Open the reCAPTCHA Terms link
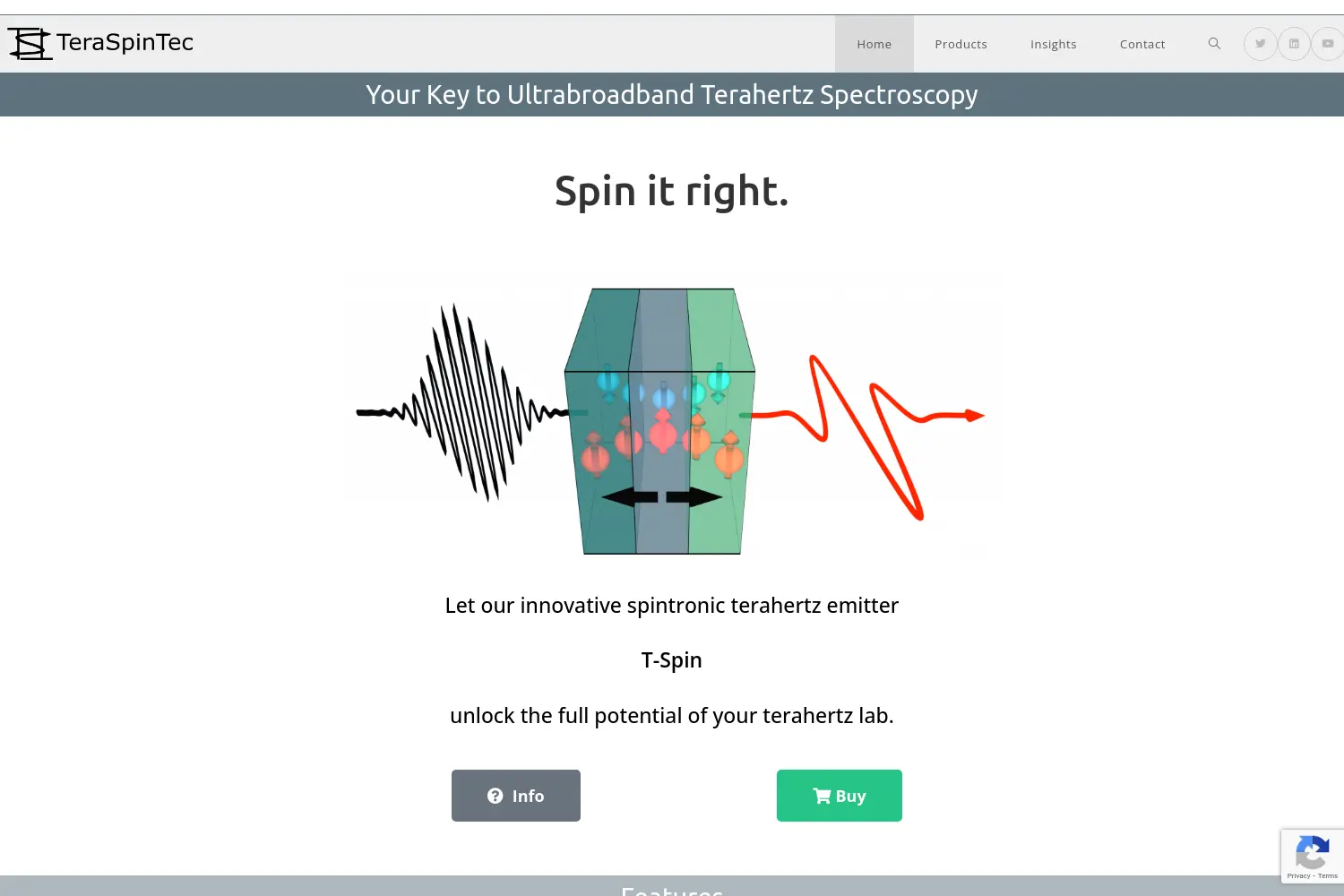The height and width of the screenshot is (896, 1344). pos(1328,875)
